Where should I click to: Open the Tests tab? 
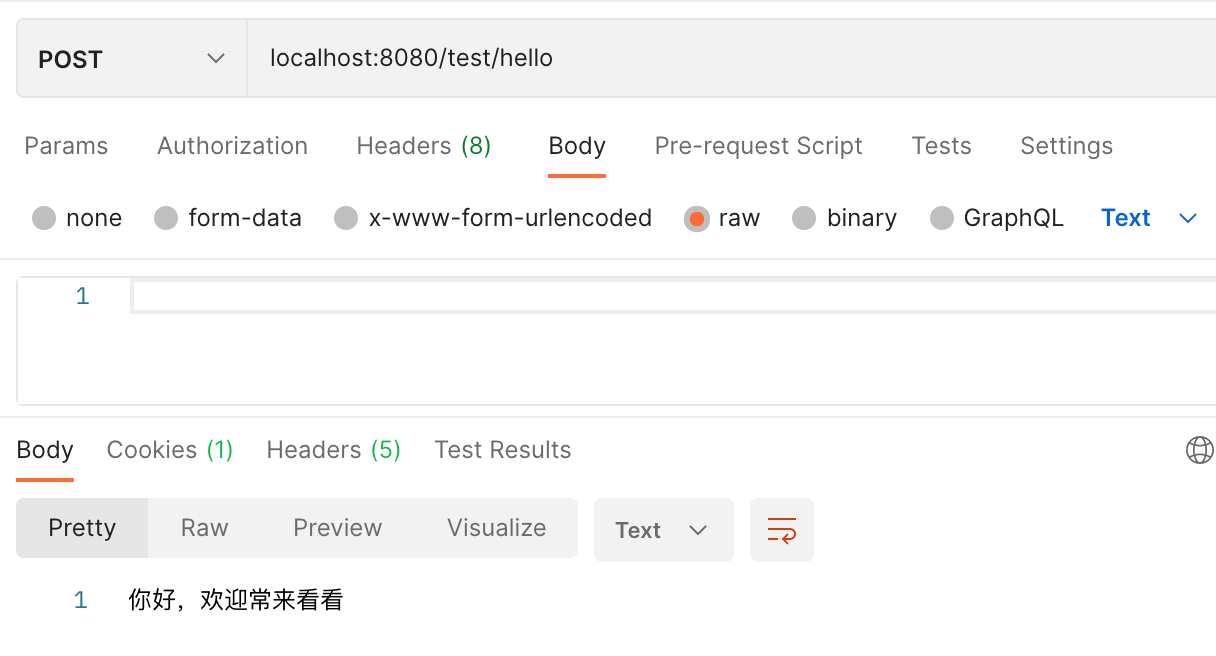tap(941, 146)
